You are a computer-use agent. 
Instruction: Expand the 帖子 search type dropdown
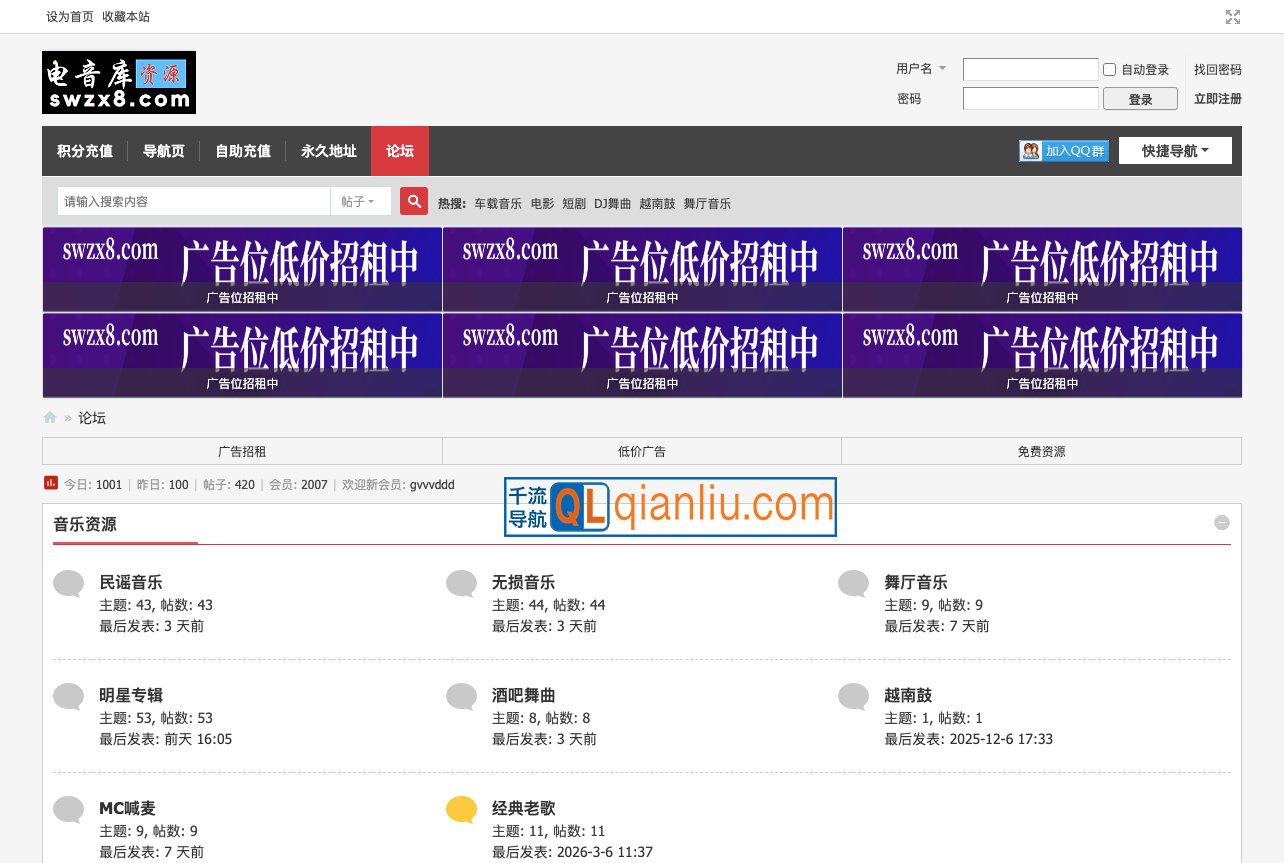[x=359, y=201]
